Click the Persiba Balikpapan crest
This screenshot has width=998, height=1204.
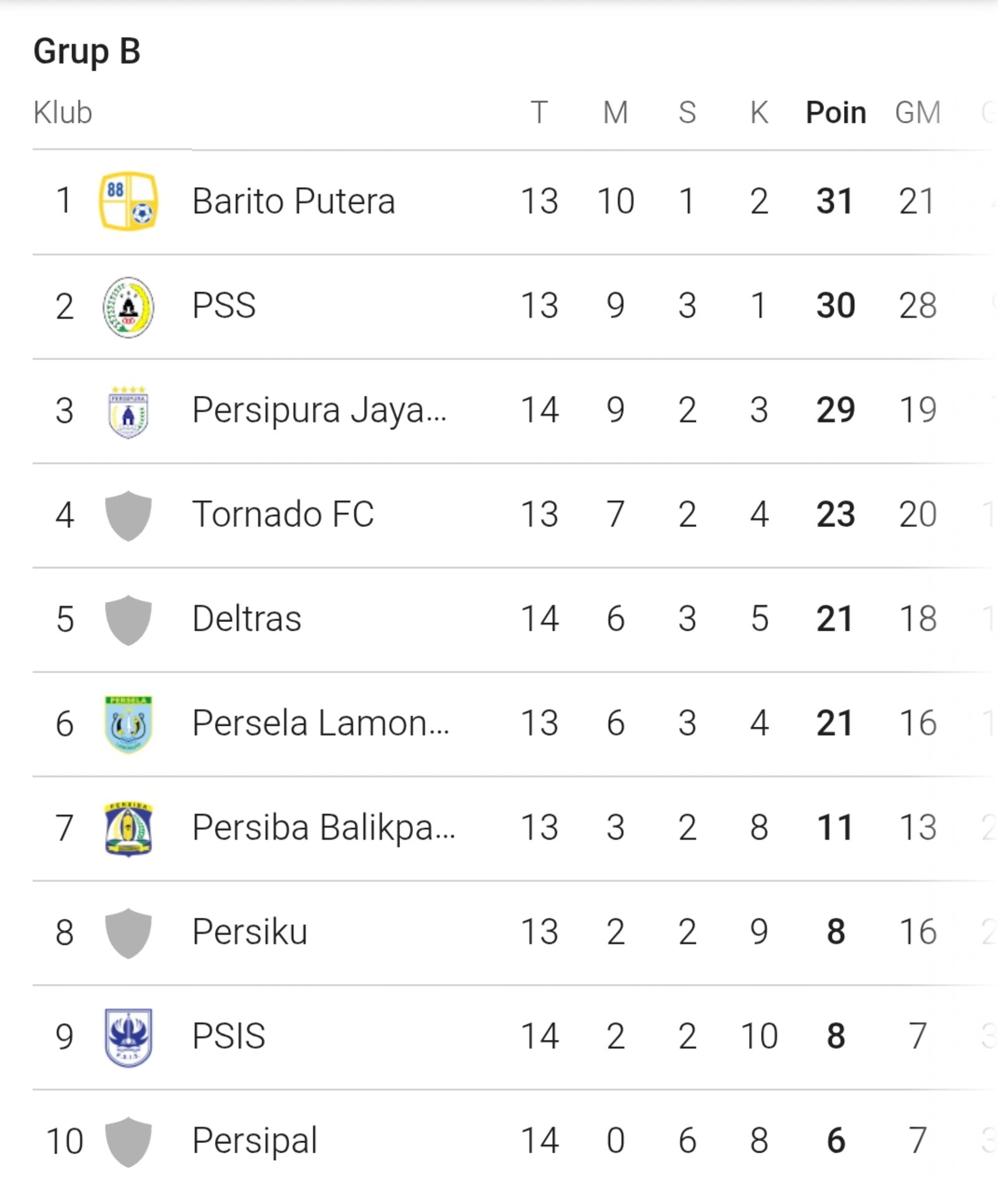pyautogui.click(x=128, y=828)
